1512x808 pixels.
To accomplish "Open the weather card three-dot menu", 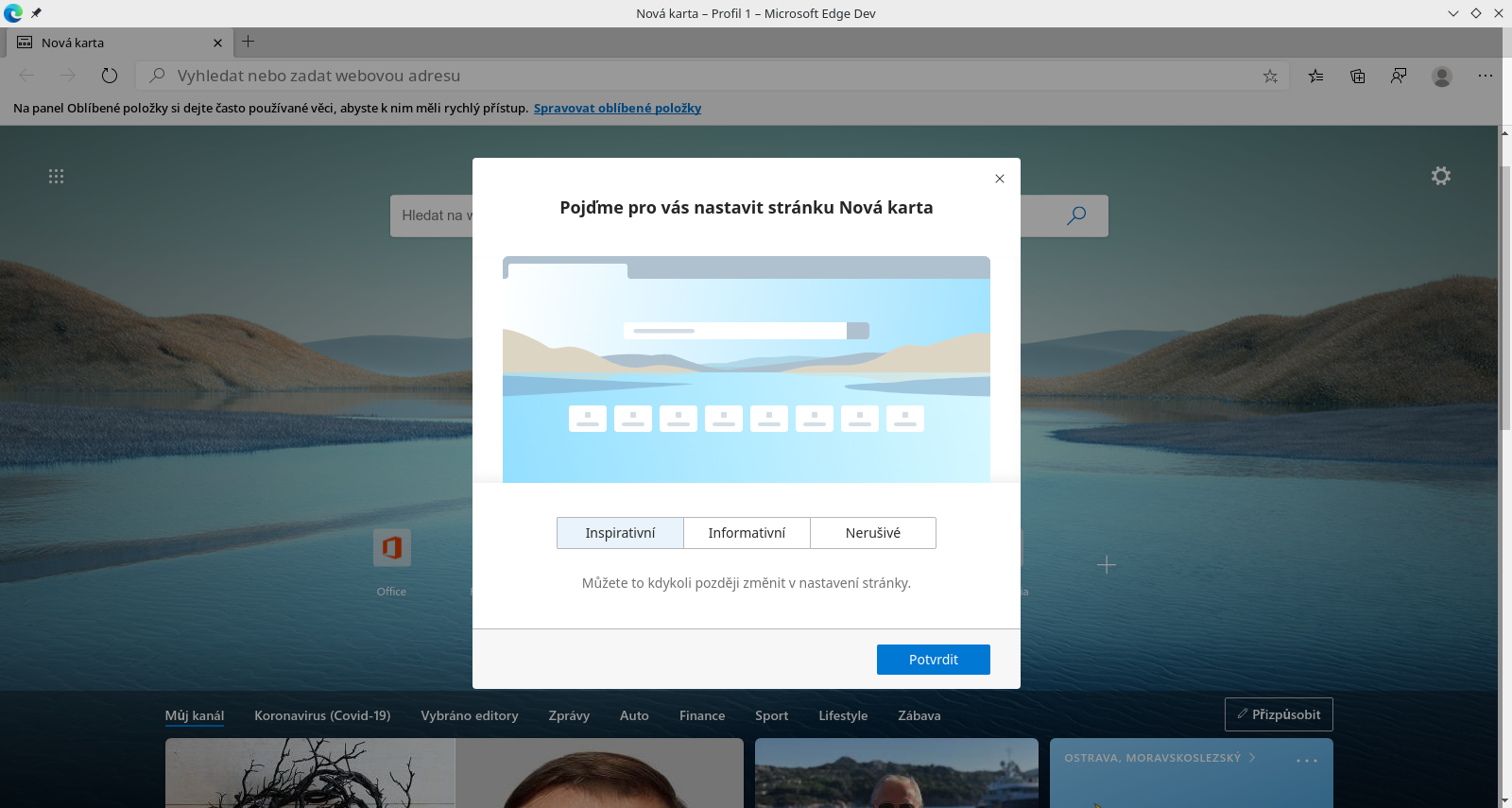I will pos(1306,761).
